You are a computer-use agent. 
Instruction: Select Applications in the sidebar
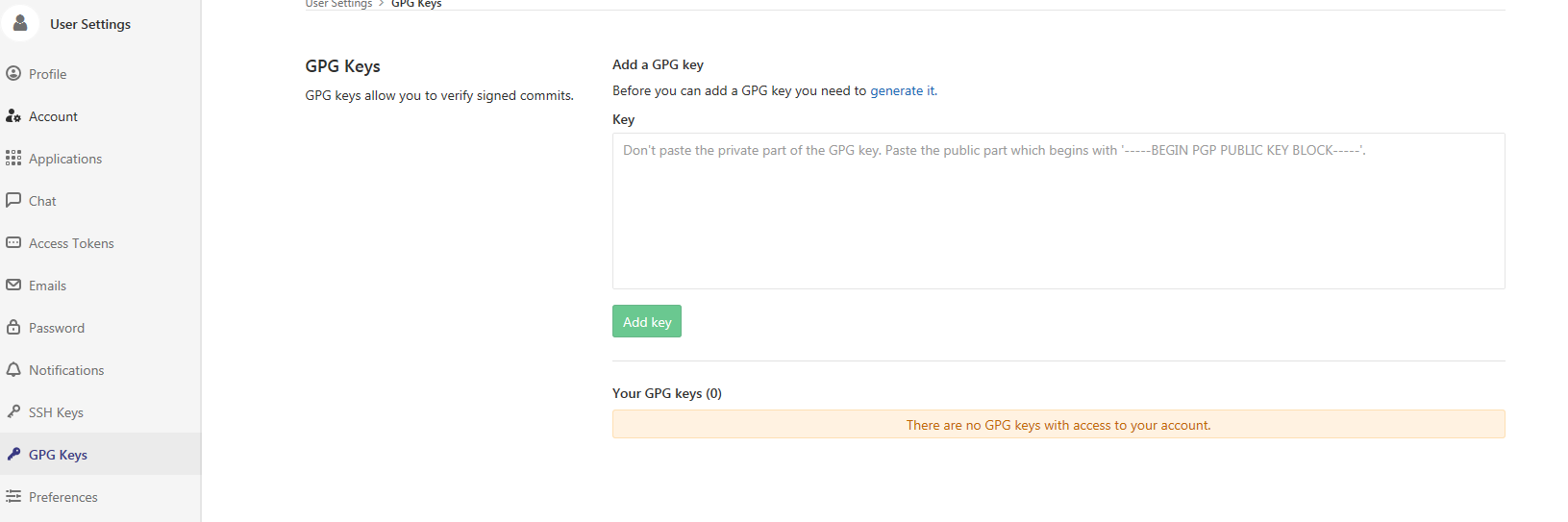65,159
